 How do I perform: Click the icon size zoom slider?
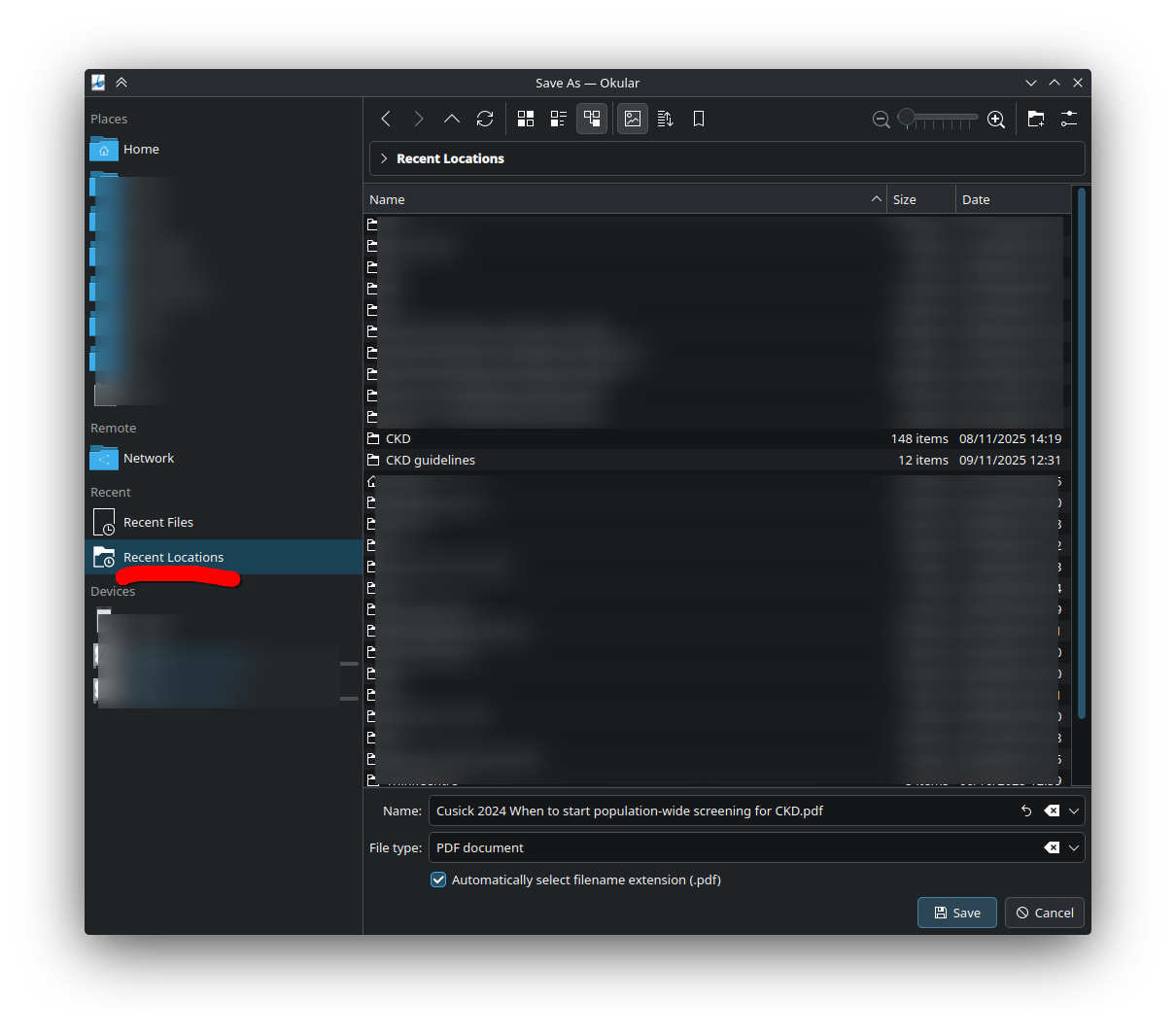tap(938, 119)
